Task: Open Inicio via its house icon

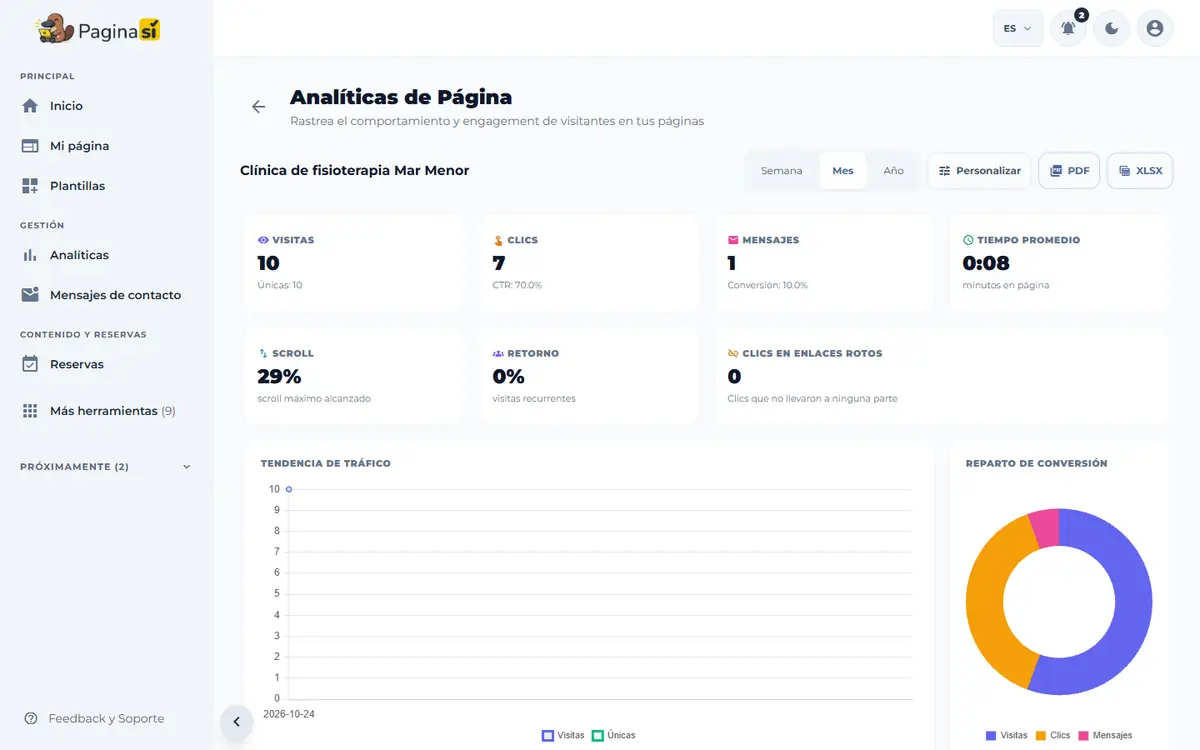Action: pos(30,106)
